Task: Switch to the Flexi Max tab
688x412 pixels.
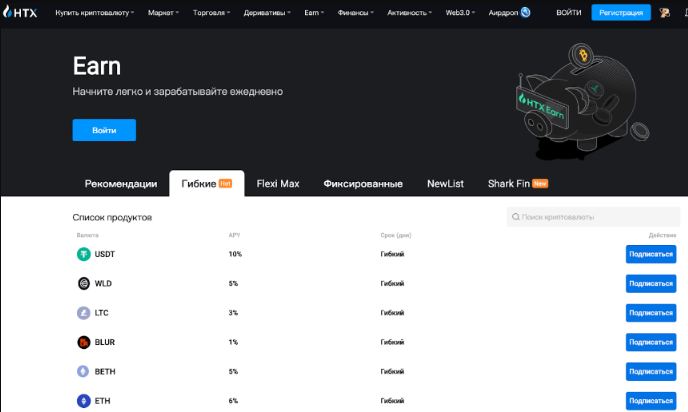Action: point(278,184)
